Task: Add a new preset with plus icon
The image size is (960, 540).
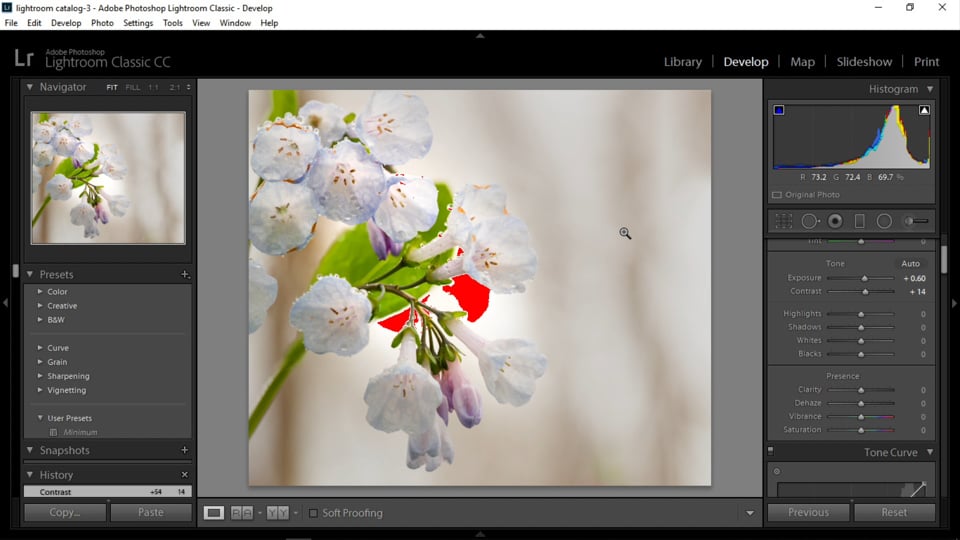Action: 185,274
